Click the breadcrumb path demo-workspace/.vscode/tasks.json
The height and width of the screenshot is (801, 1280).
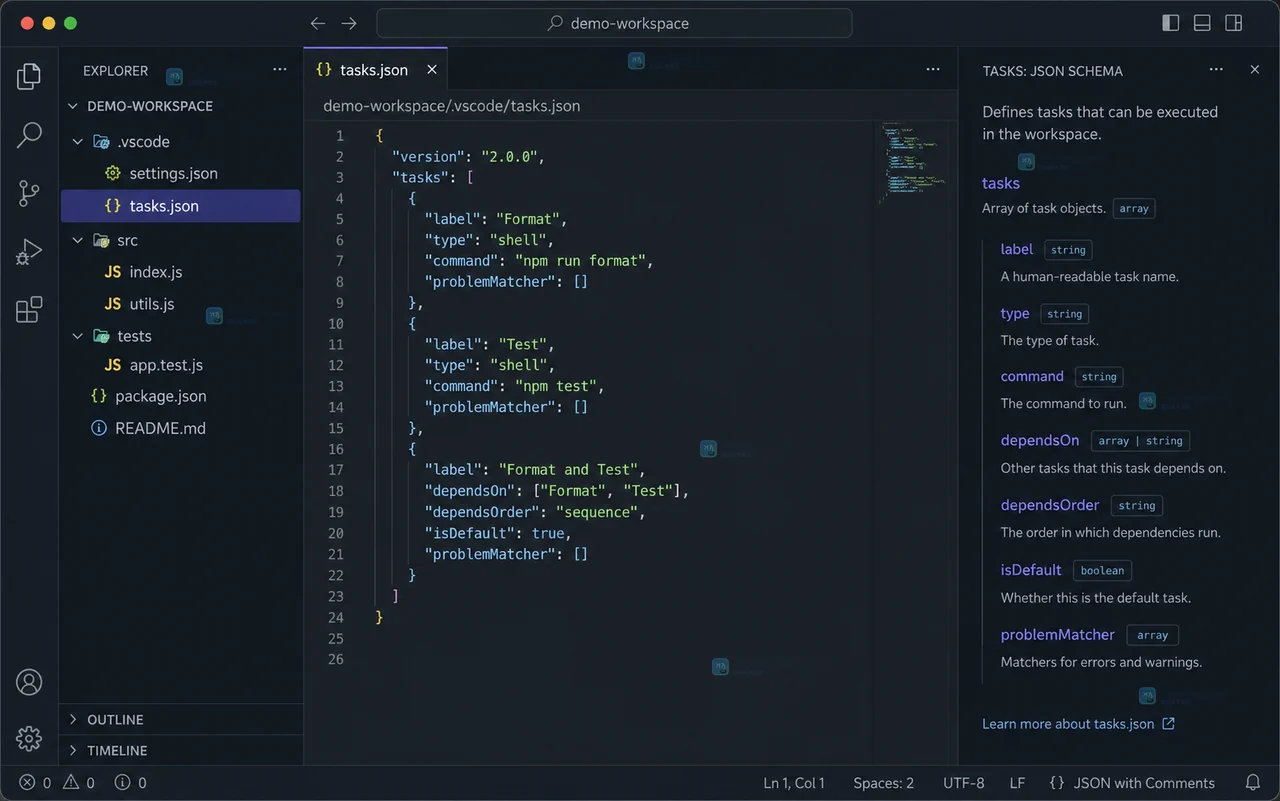click(452, 106)
